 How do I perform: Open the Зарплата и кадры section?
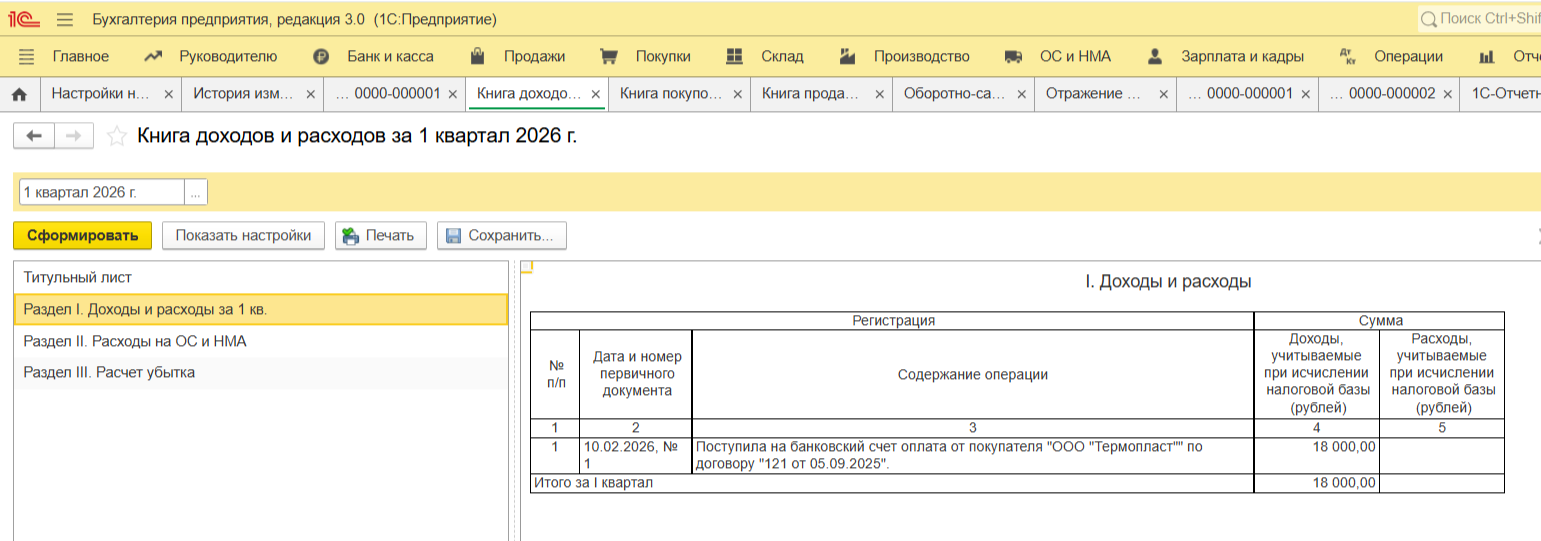1226,57
